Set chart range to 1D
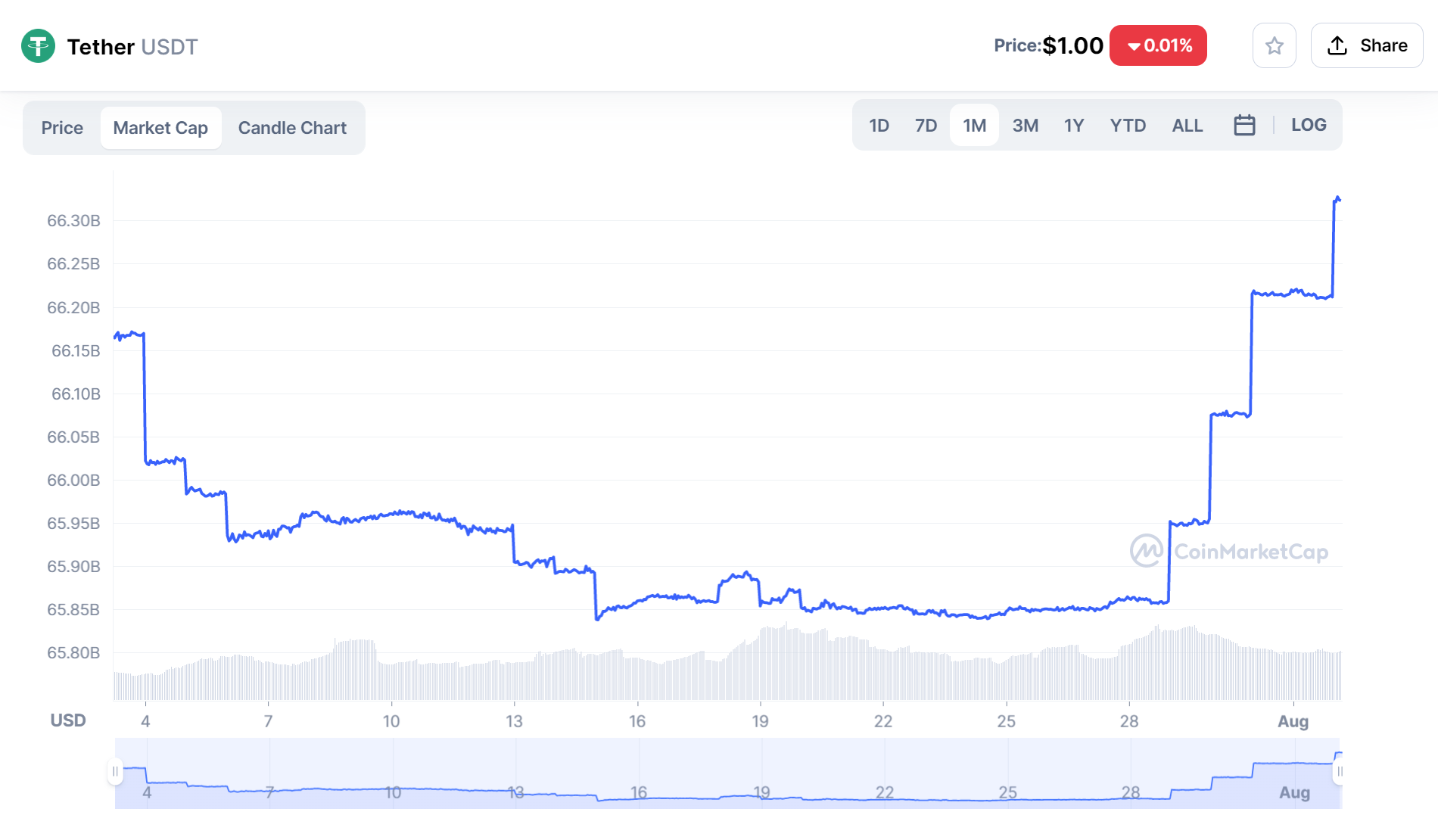This screenshot has height=840, width=1438. 879,126
